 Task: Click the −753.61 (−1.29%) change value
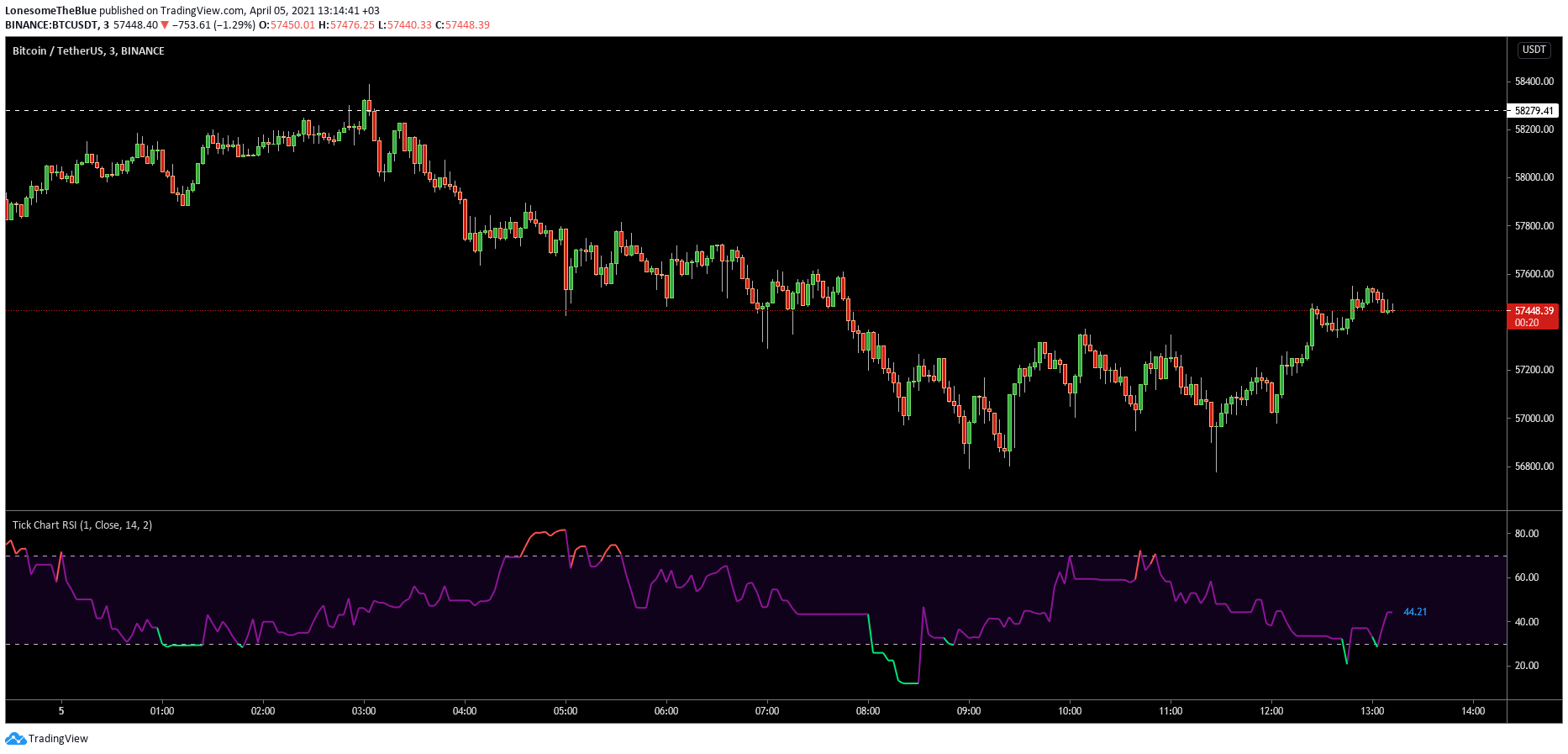213,25
